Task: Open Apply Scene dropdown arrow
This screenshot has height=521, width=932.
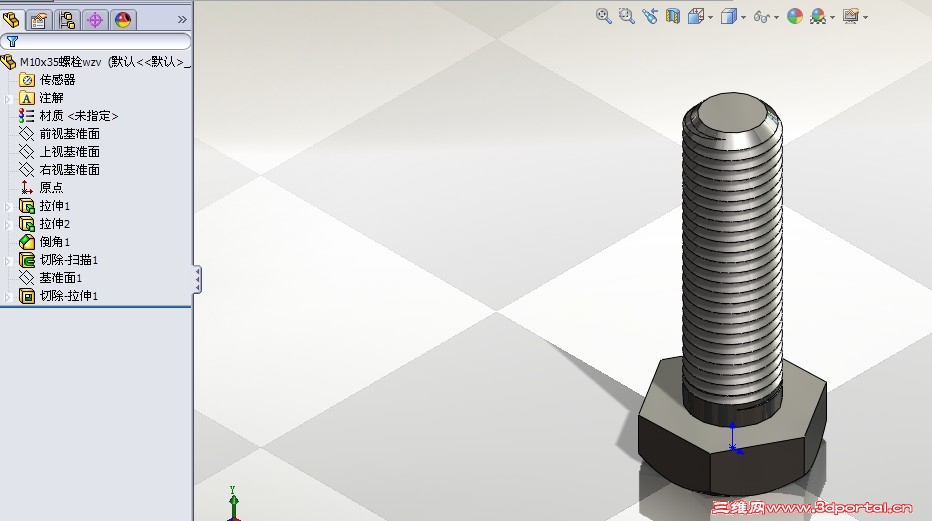Action: 832,18
